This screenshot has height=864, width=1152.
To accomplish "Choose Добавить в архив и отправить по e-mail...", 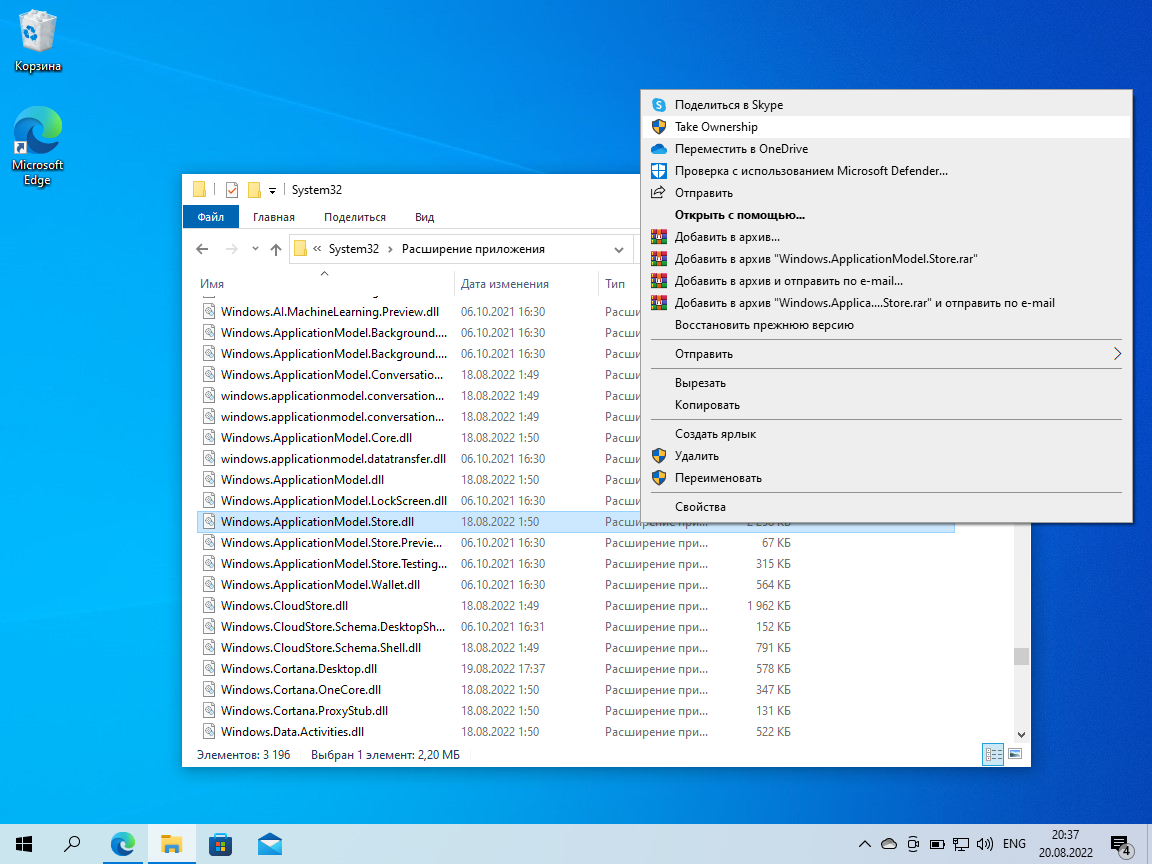I will pyautogui.click(x=886, y=281).
